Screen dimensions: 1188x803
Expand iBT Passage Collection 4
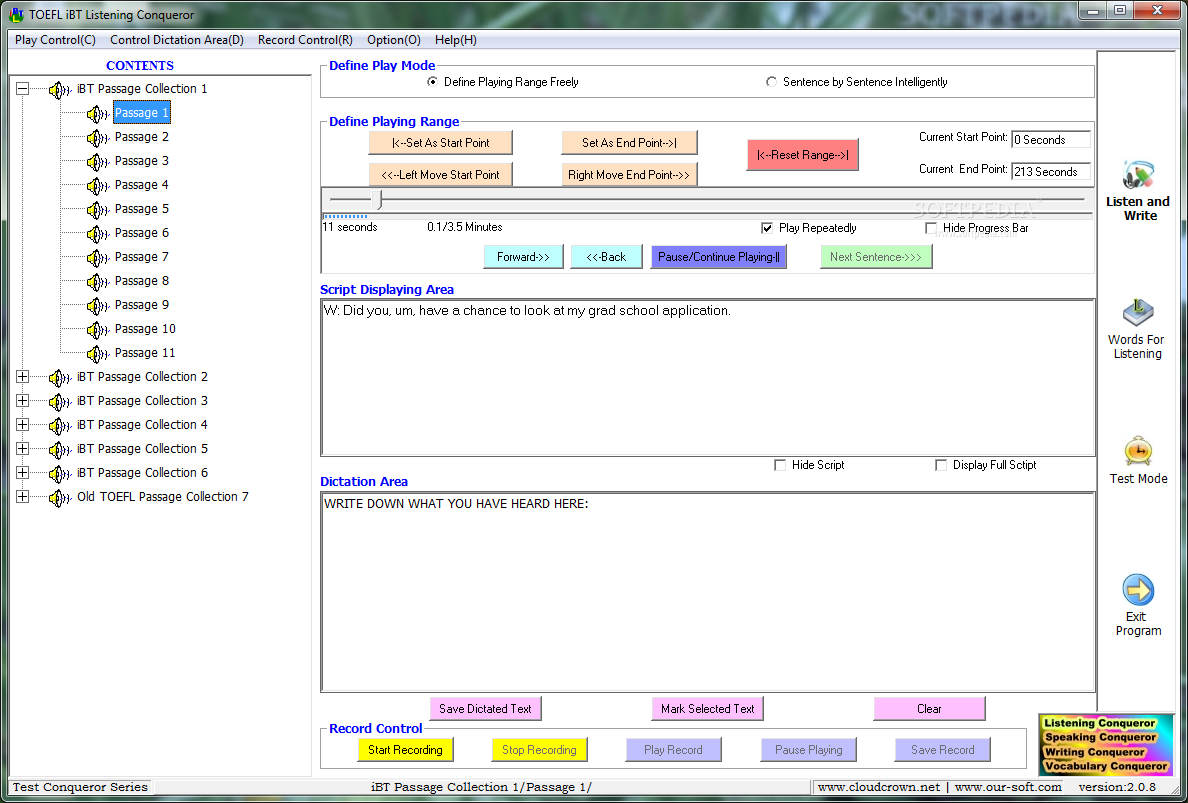point(22,425)
